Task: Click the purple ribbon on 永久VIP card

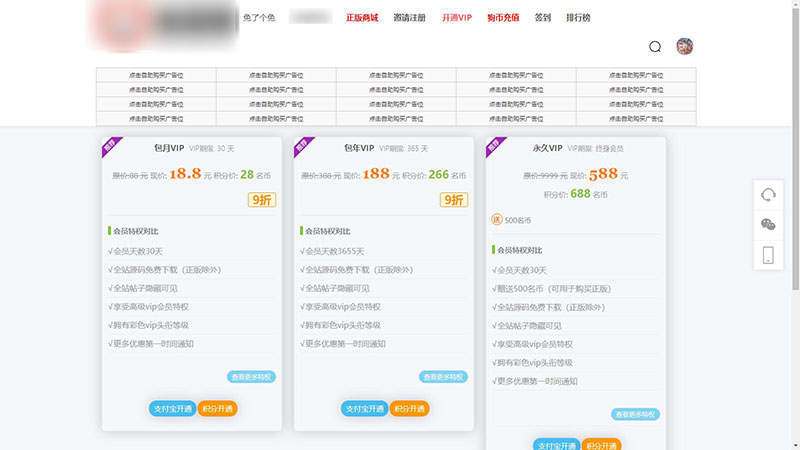Action: click(x=494, y=146)
